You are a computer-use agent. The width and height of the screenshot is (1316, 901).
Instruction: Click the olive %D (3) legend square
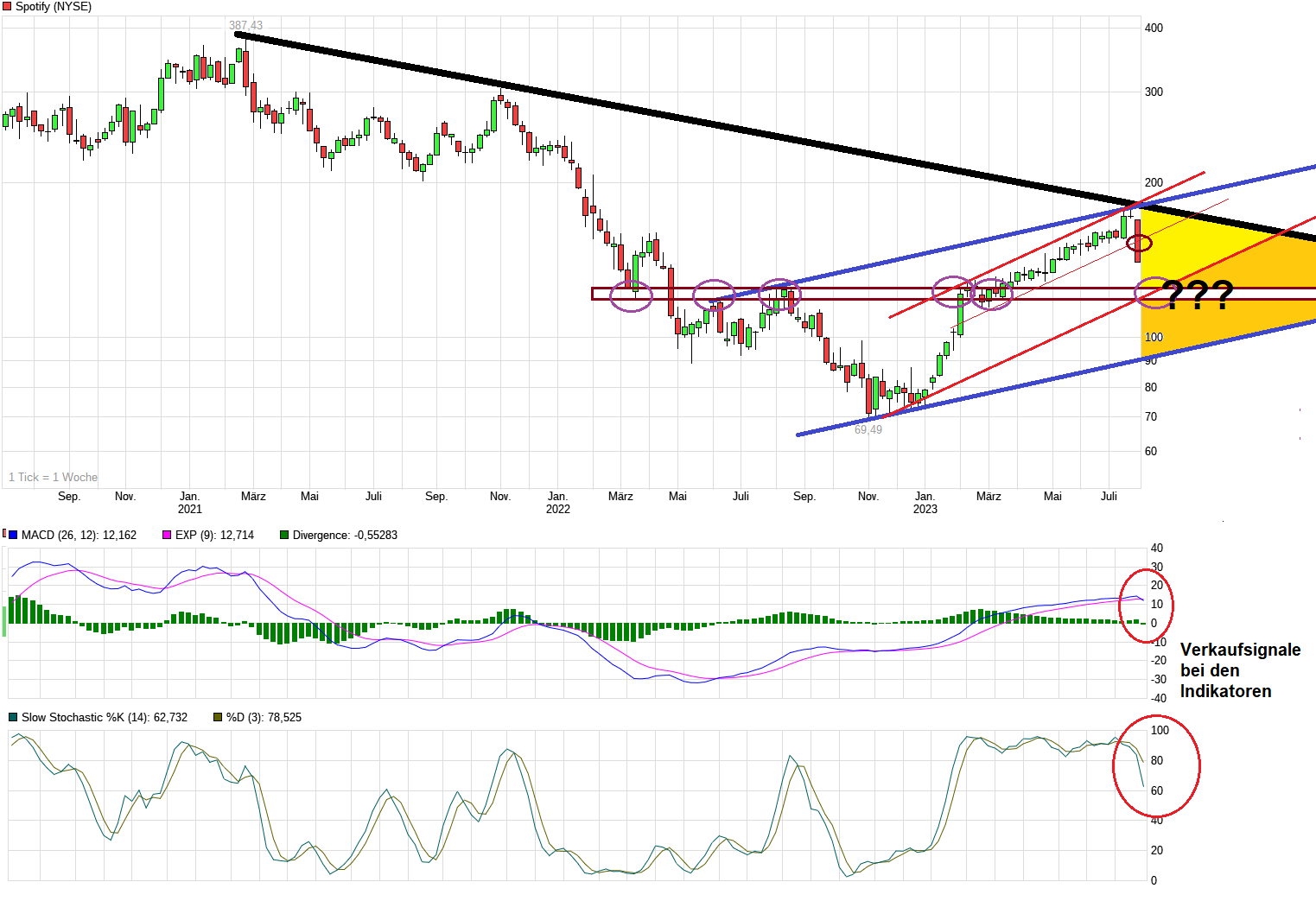[218, 718]
